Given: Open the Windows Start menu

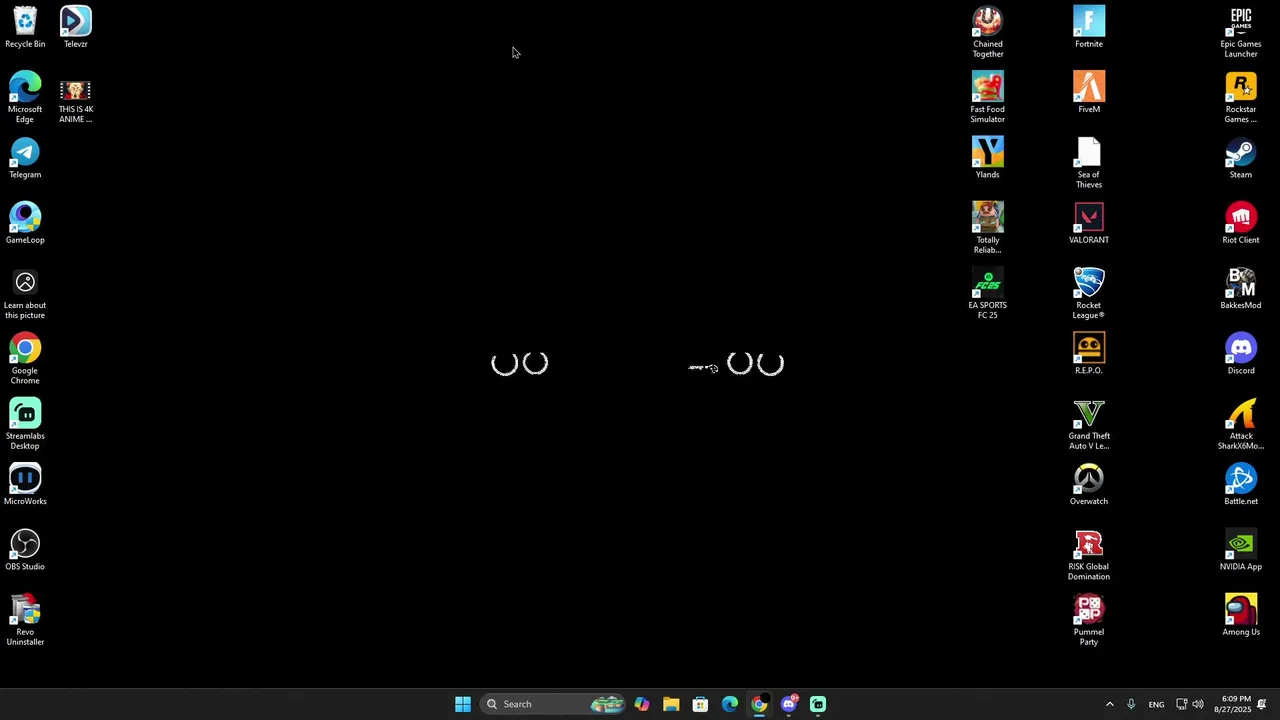Looking at the screenshot, I should (463, 704).
